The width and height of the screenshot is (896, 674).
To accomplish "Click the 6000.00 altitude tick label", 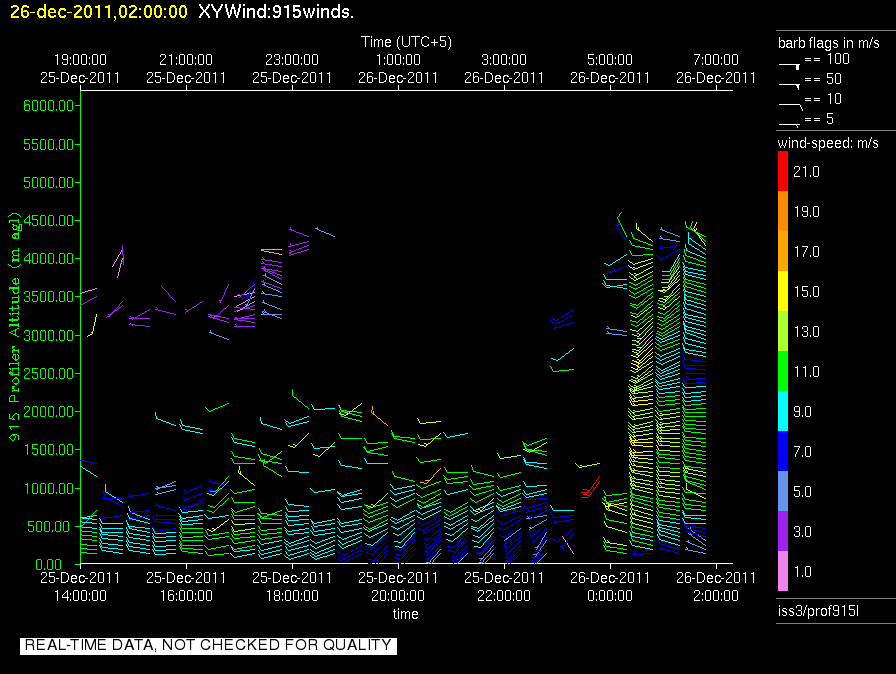I will pyautogui.click(x=49, y=106).
